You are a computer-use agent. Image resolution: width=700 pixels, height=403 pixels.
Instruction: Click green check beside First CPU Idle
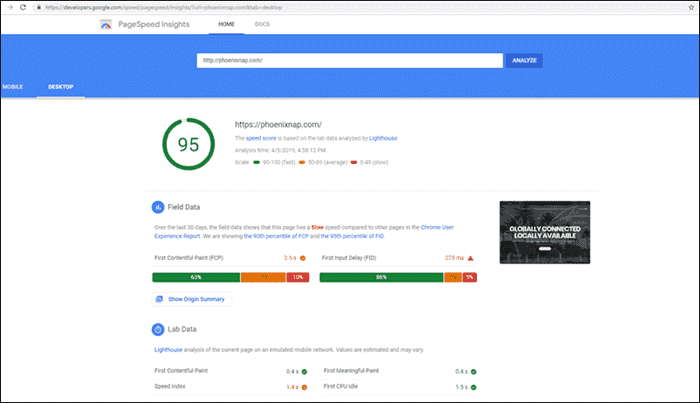click(x=474, y=387)
